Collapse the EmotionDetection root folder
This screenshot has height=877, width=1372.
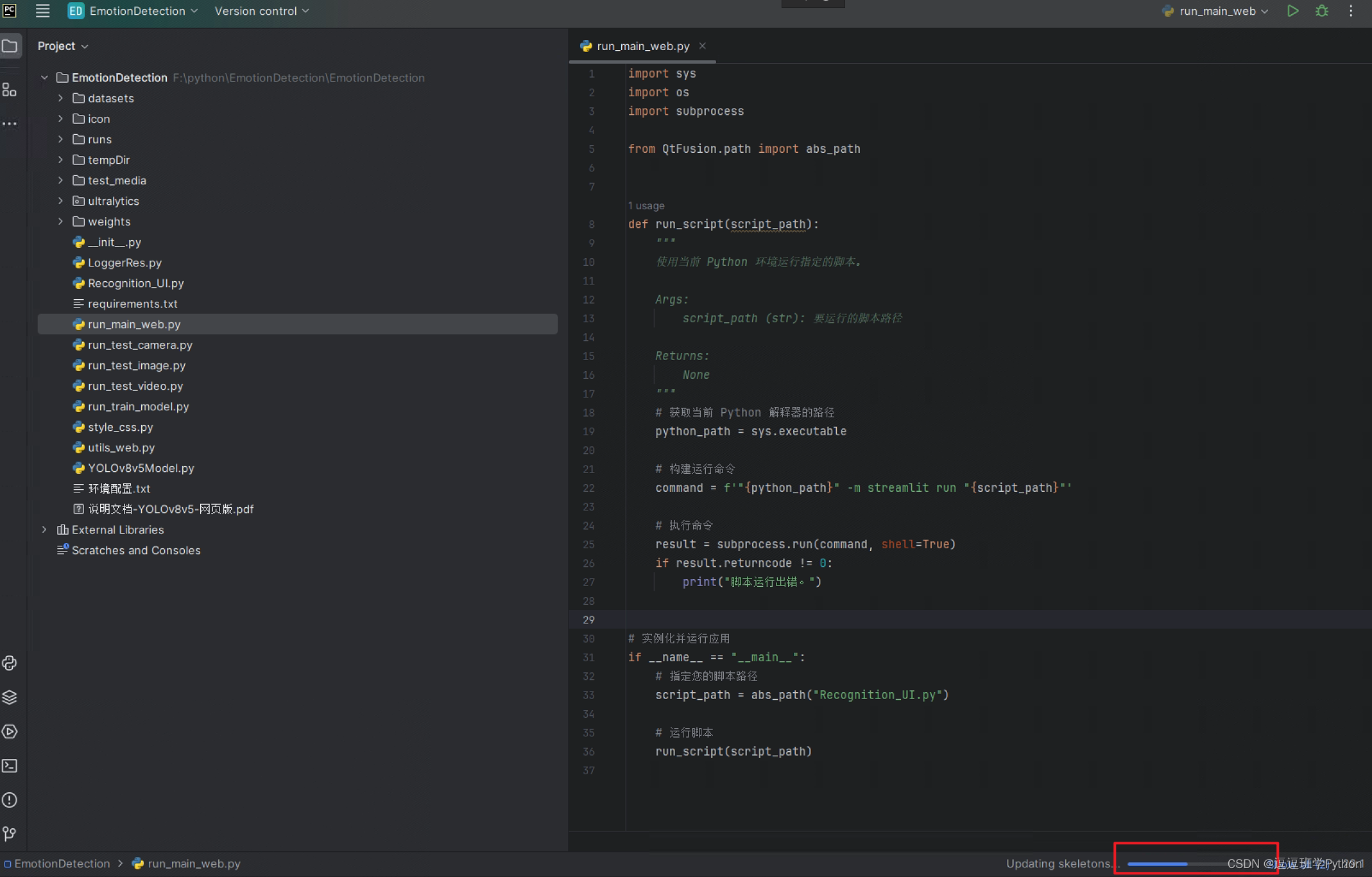pyautogui.click(x=44, y=78)
